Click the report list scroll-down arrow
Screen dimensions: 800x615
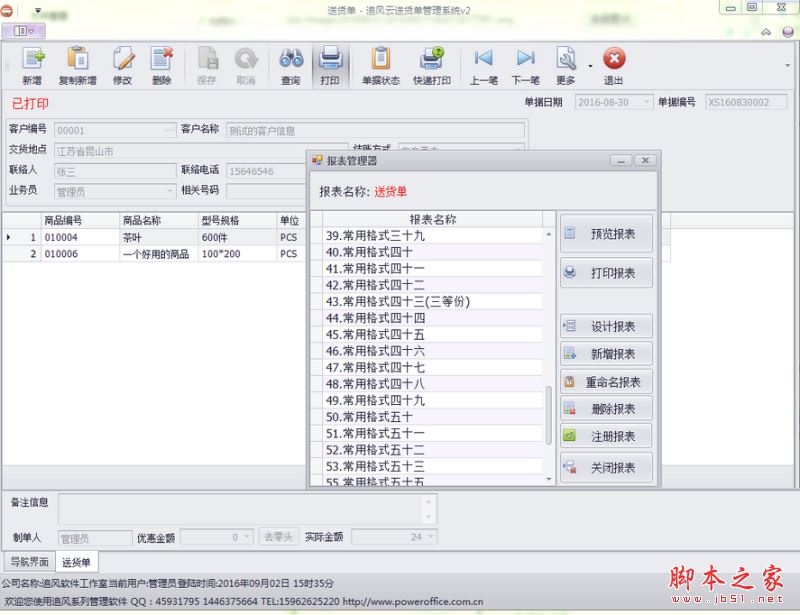[549, 479]
